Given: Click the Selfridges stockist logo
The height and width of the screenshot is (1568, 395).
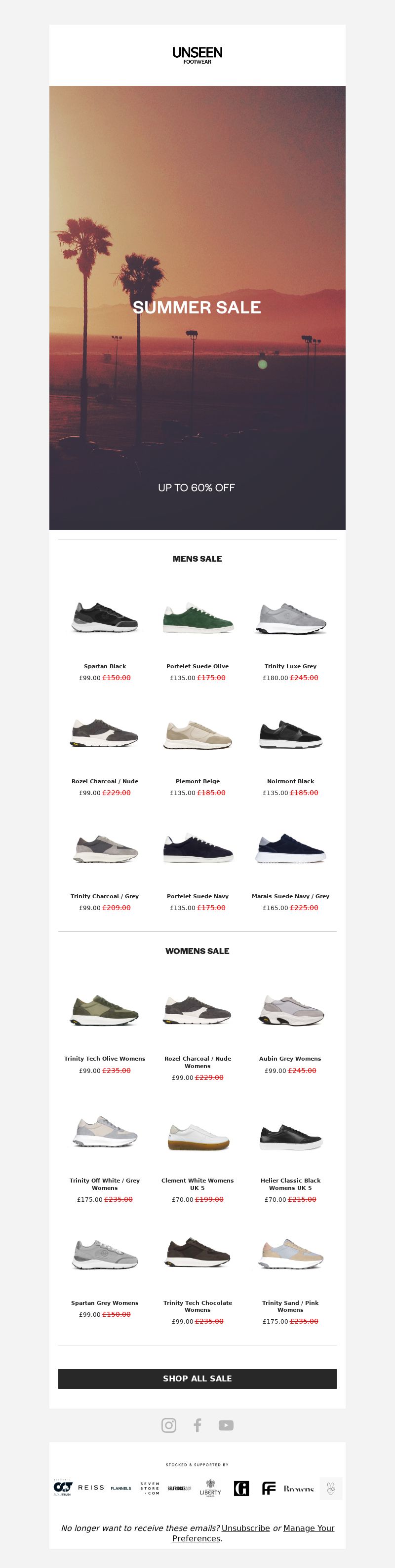Looking at the screenshot, I should click(180, 1488).
